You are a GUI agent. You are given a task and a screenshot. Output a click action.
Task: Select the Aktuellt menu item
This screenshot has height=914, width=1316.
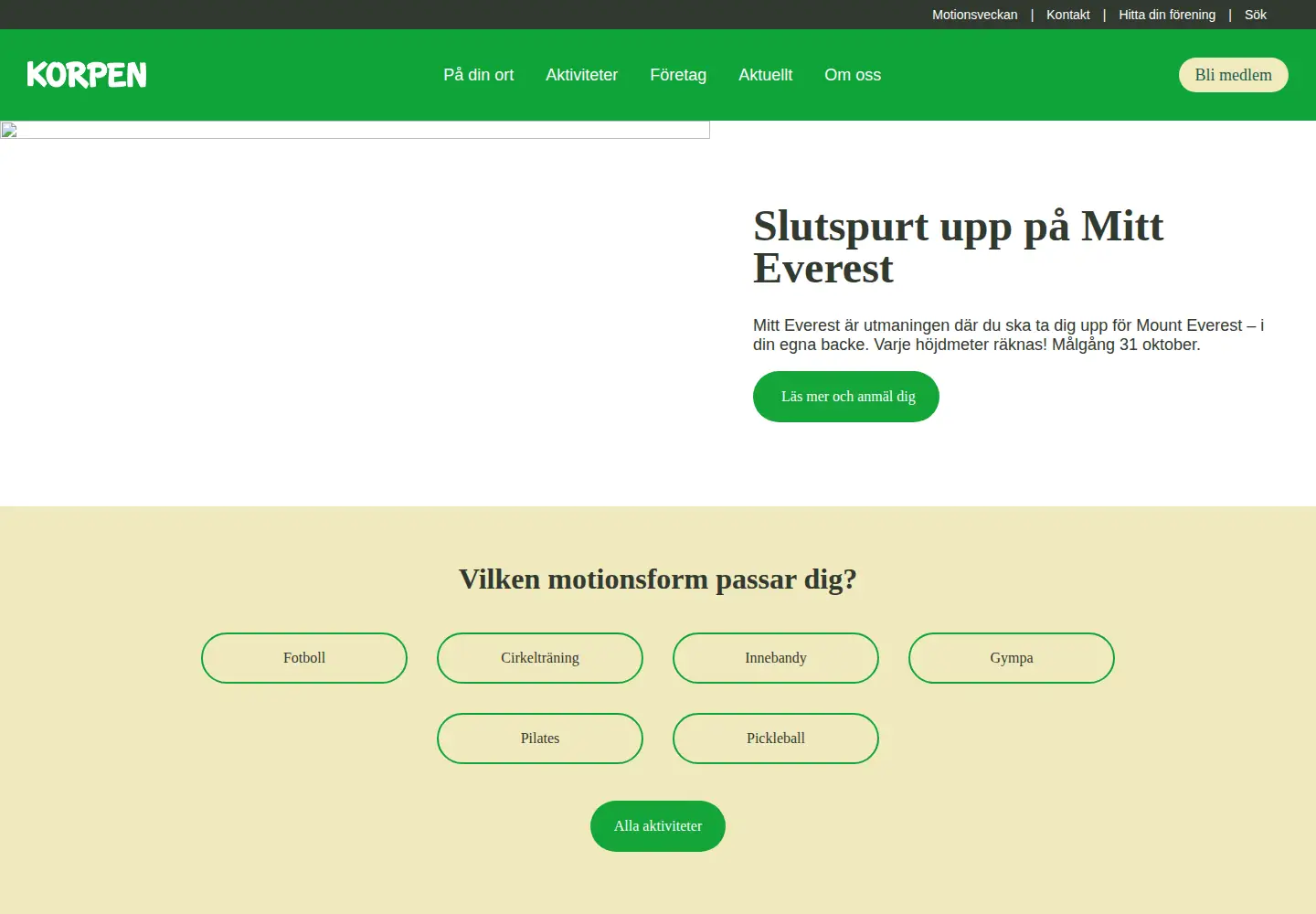tap(765, 75)
